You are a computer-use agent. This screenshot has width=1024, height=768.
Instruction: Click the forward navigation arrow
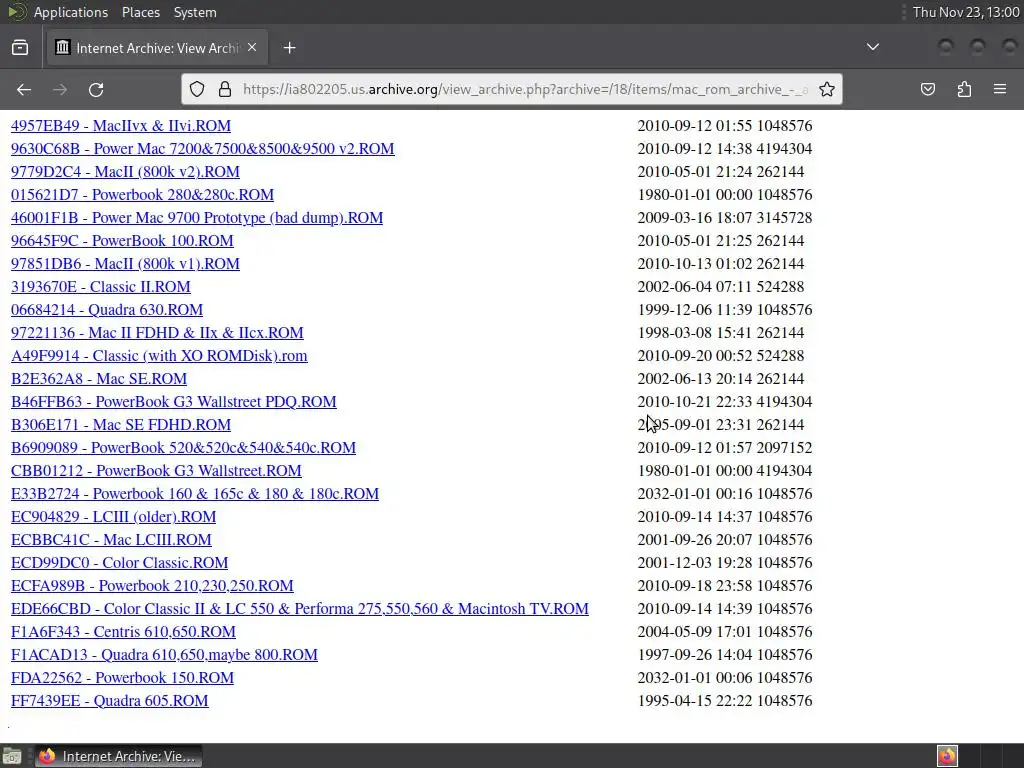coord(60,89)
